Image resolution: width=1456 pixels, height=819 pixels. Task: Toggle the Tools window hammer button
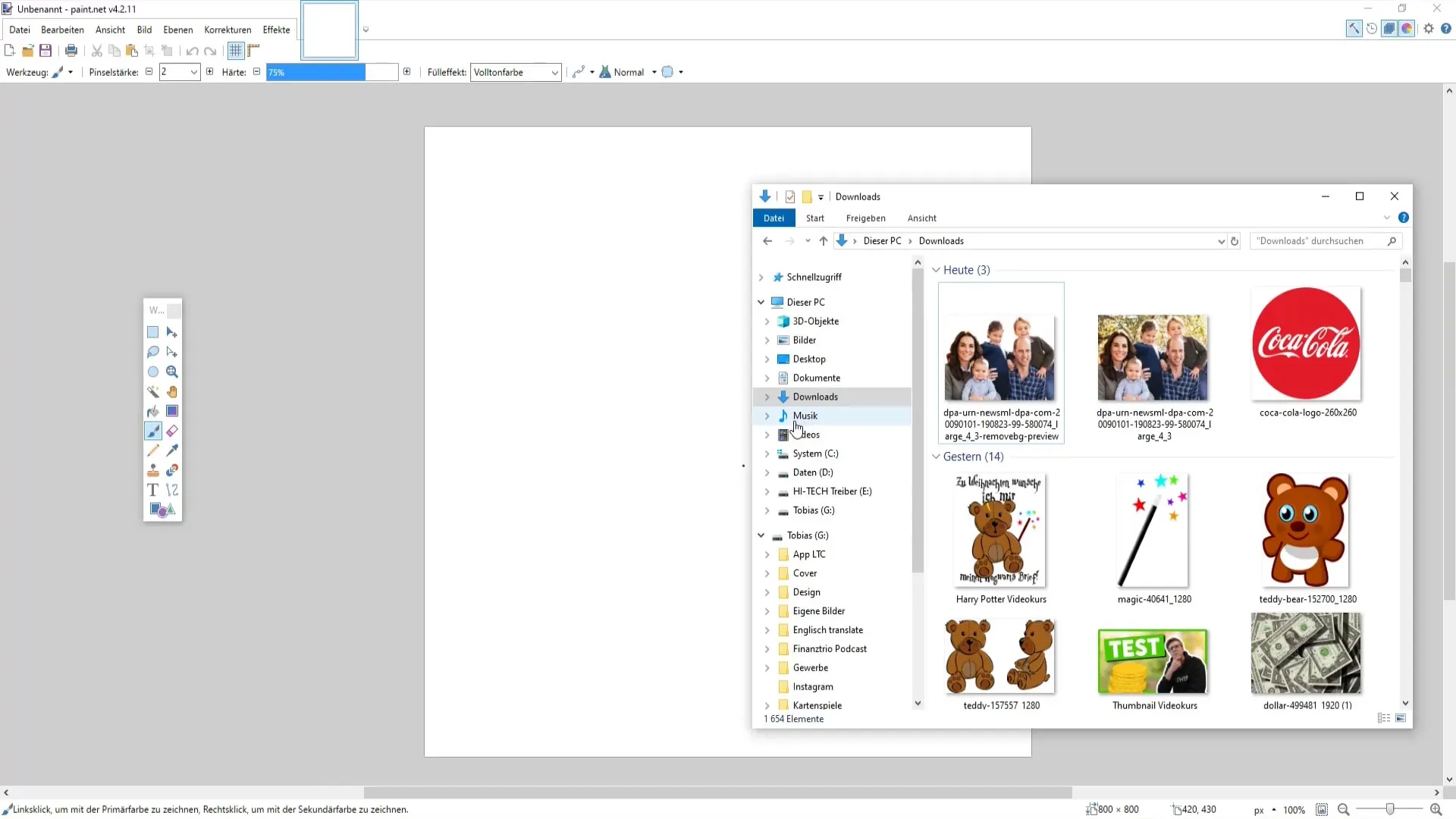1354,29
